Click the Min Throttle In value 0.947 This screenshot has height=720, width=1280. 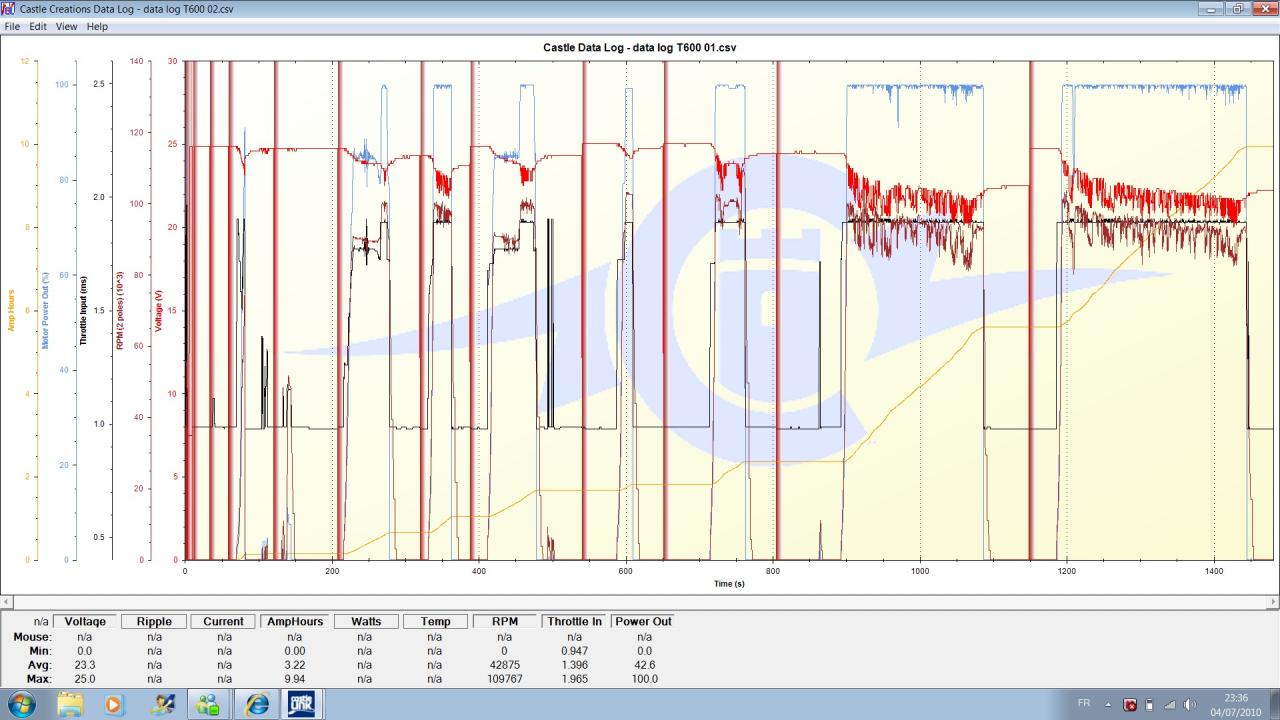[575, 651]
